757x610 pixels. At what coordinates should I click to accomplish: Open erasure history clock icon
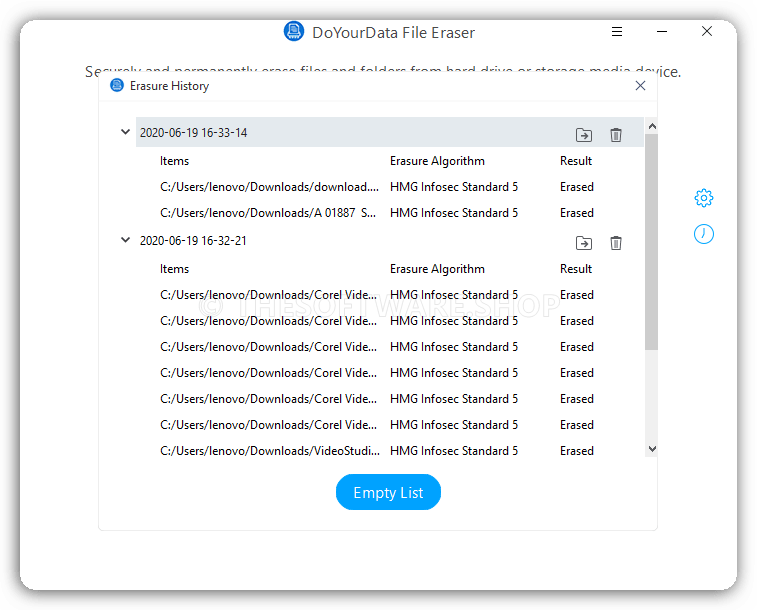pyautogui.click(x=703, y=234)
